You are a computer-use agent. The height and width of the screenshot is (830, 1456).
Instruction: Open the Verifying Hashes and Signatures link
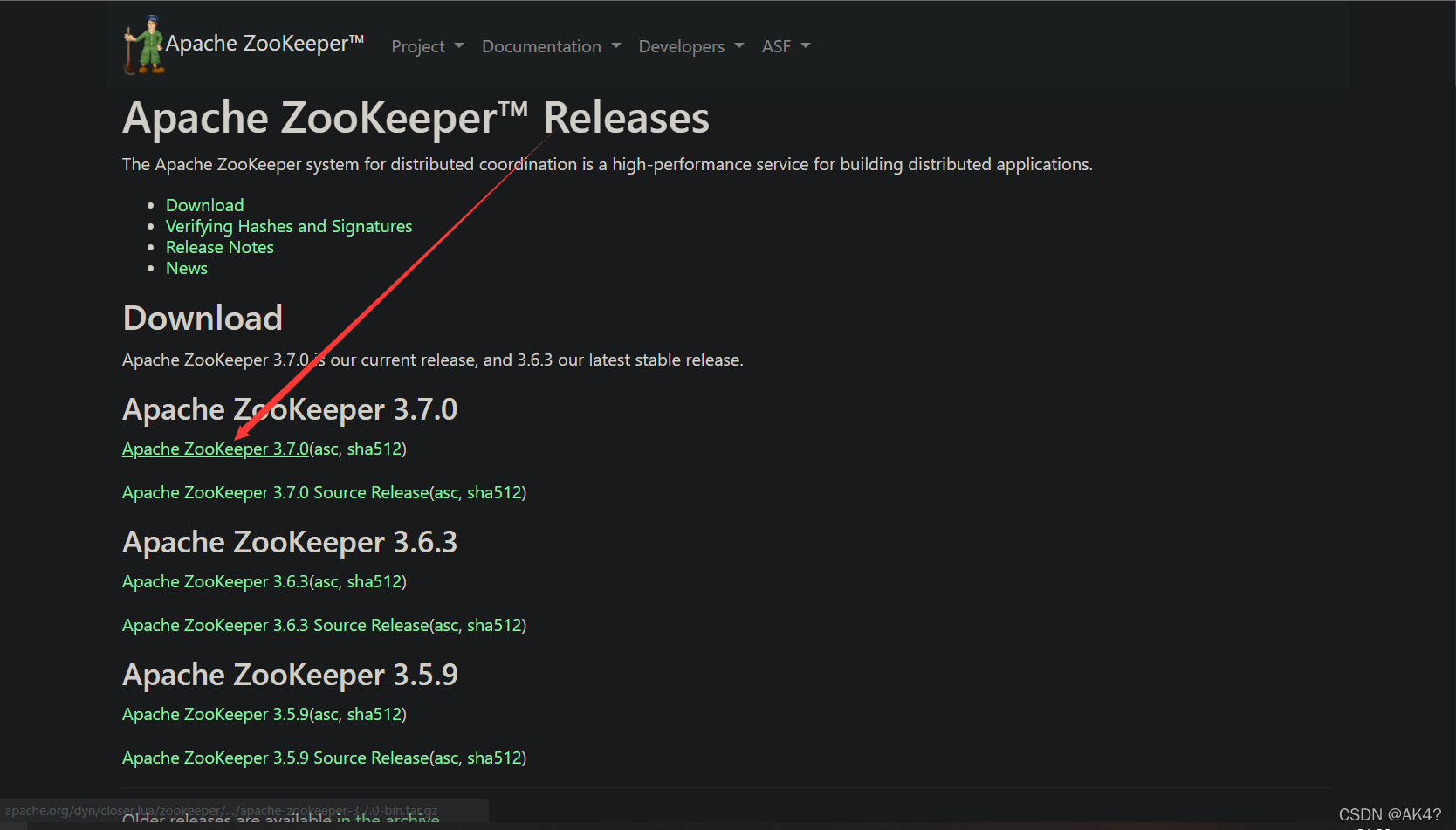(289, 226)
